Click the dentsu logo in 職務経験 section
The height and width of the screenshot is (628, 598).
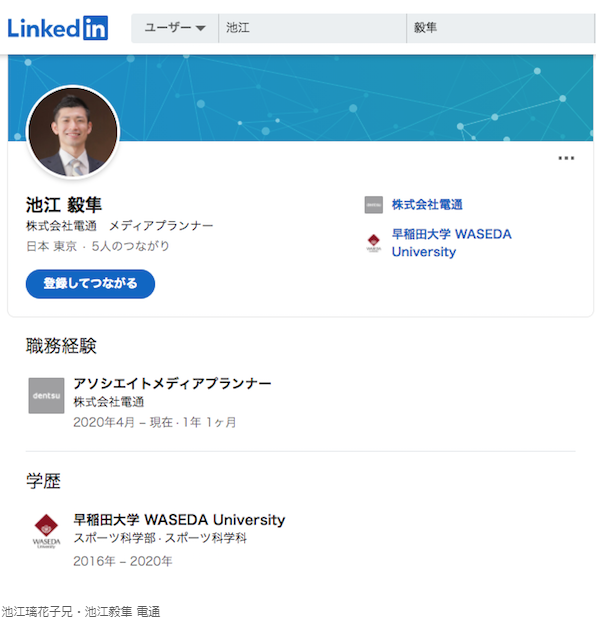[x=46, y=395]
